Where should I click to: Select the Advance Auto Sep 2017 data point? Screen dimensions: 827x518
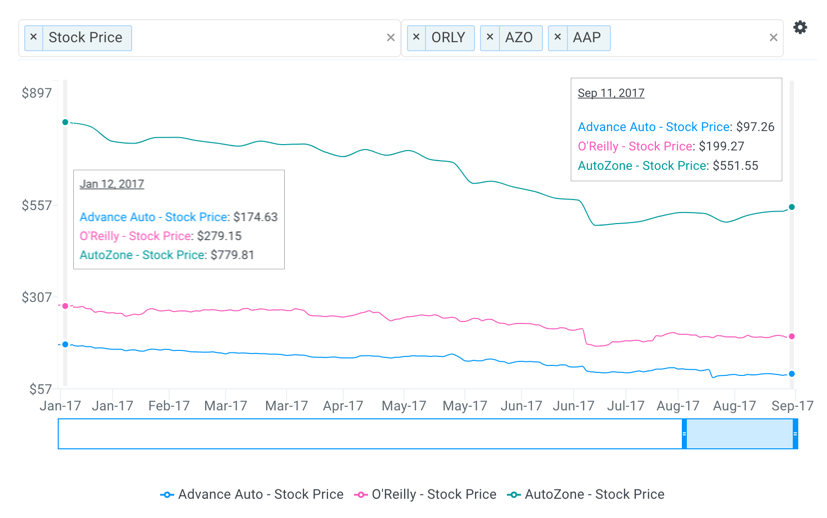pos(792,374)
